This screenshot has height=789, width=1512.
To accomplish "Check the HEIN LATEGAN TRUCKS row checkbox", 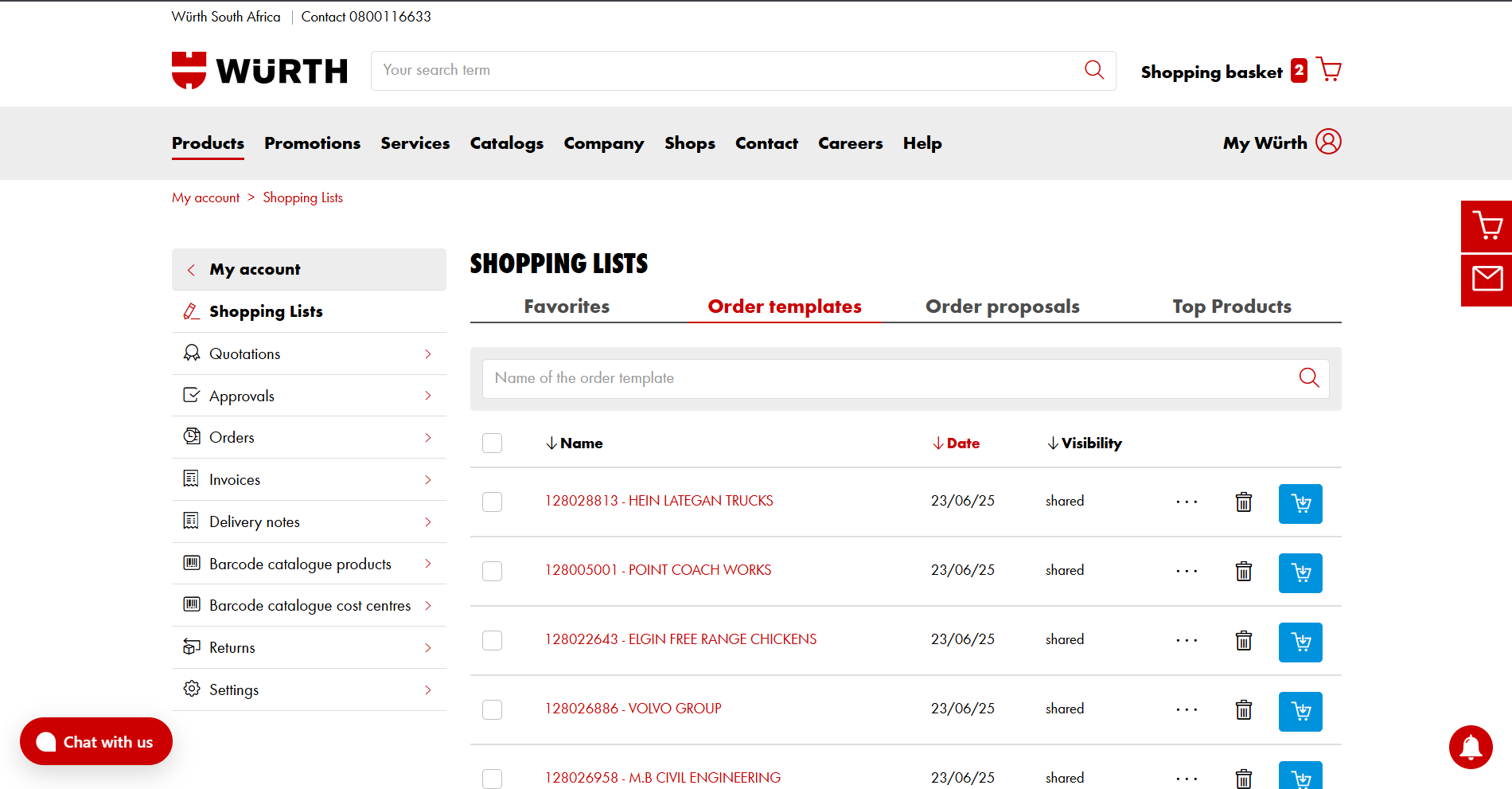I will pyautogui.click(x=492, y=502).
